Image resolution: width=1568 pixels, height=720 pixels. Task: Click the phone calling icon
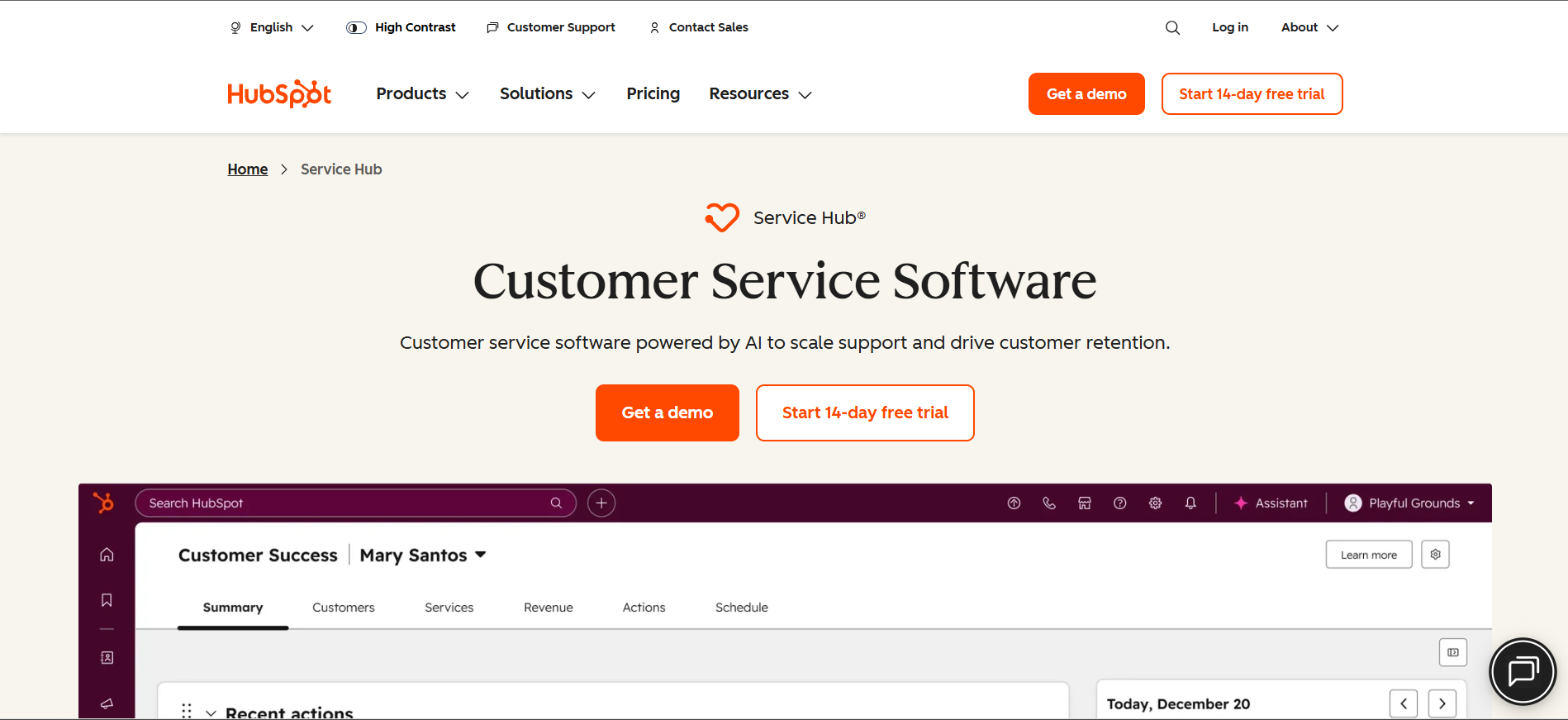(x=1049, y=503)
